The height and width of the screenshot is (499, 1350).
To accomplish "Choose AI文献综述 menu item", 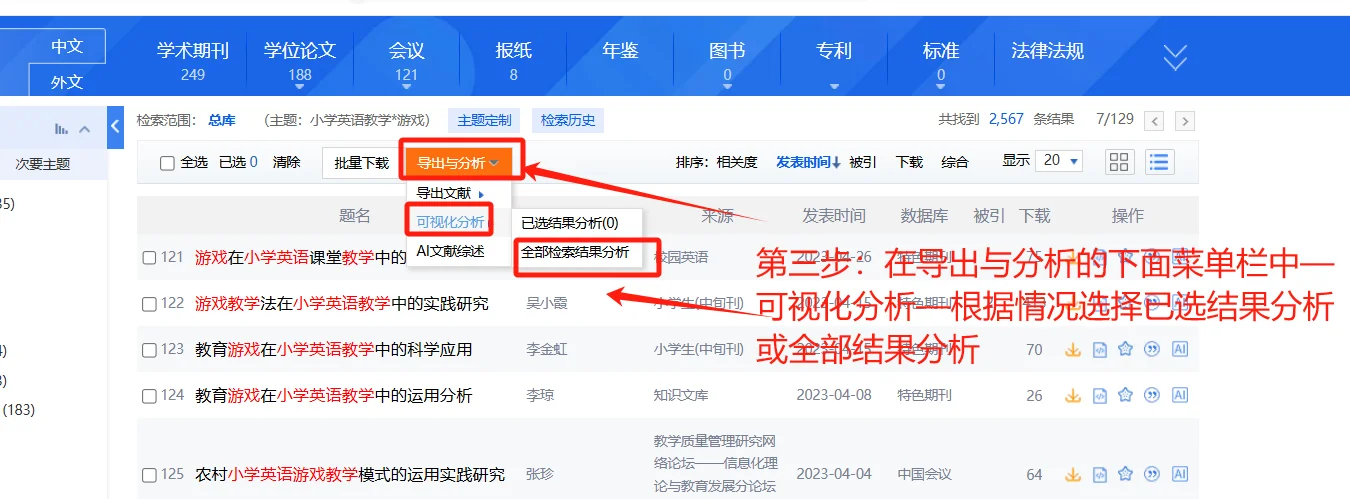I will tap(450, 251).
